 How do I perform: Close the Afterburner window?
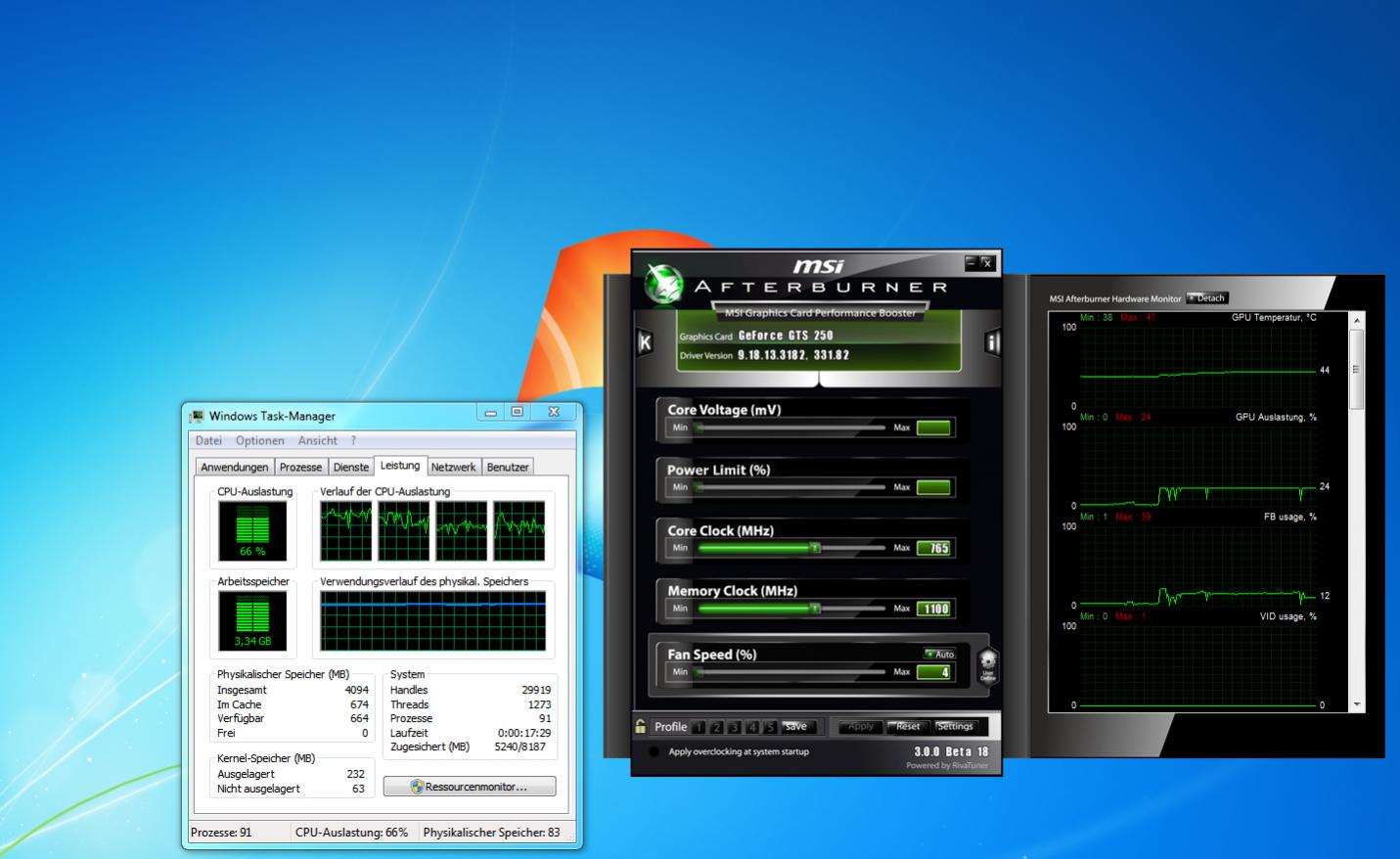point(986,263)
